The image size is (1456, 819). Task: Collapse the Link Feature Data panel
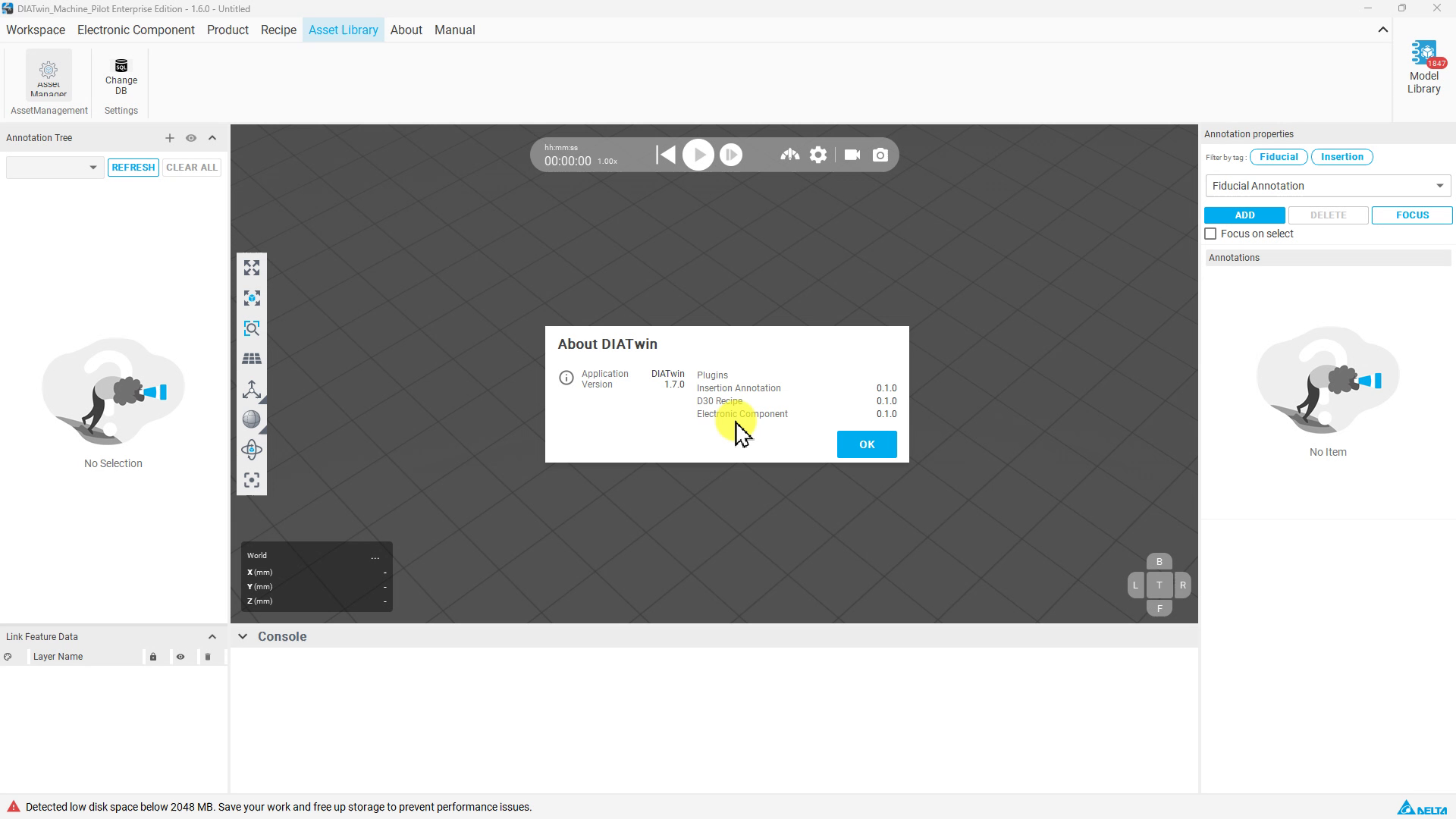click(212, 637)
